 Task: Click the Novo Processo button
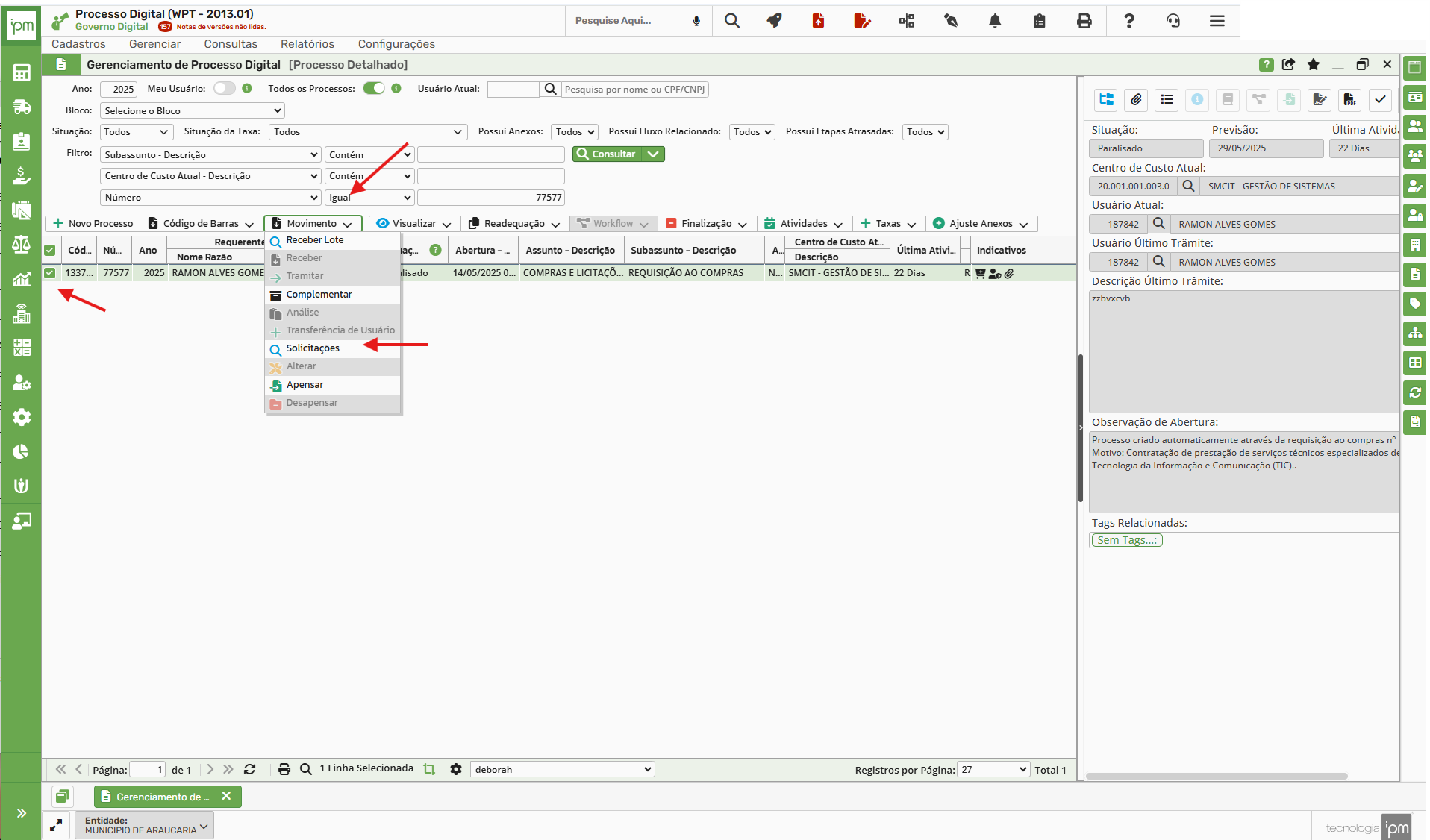pyautogui.click(x=93, y=223)
